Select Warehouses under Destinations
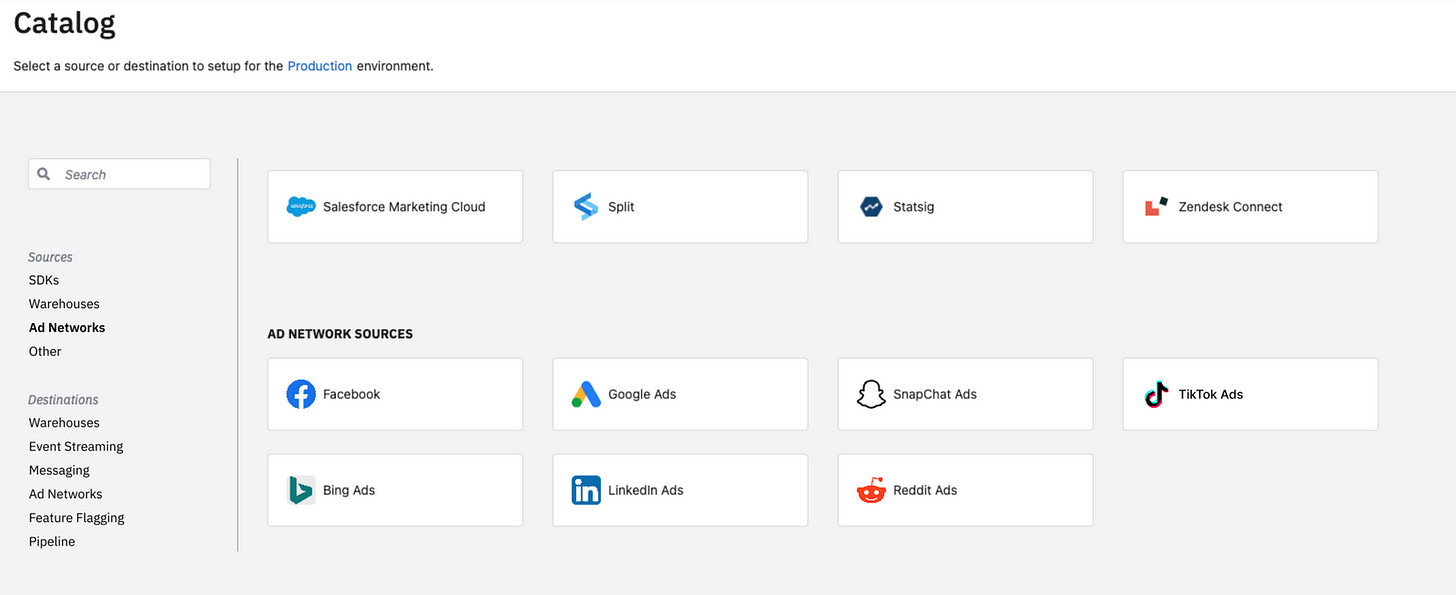Viewport: 1456px width, 595px height. [64, 423]
